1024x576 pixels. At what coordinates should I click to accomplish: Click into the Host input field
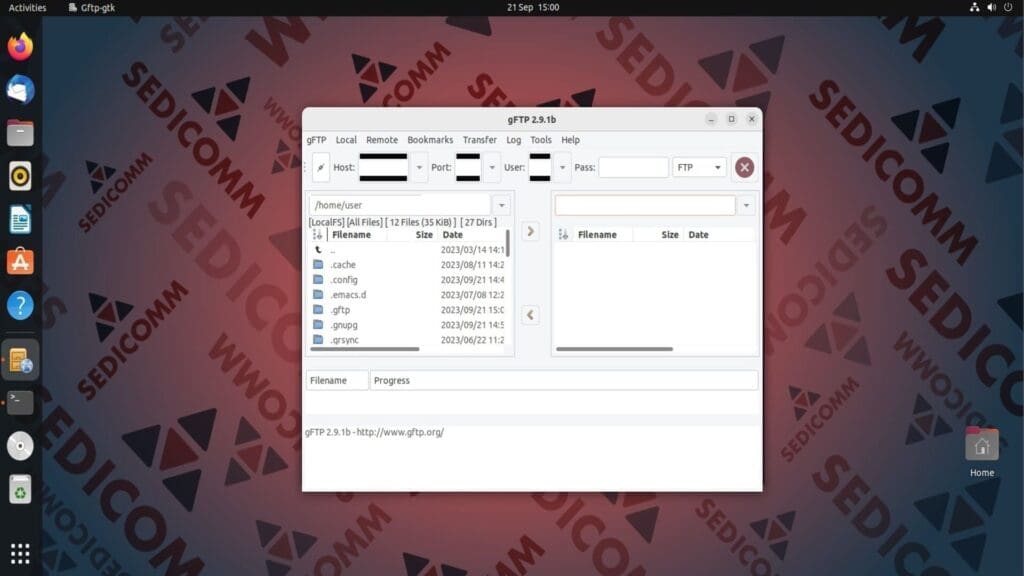[x=383, y=168]
